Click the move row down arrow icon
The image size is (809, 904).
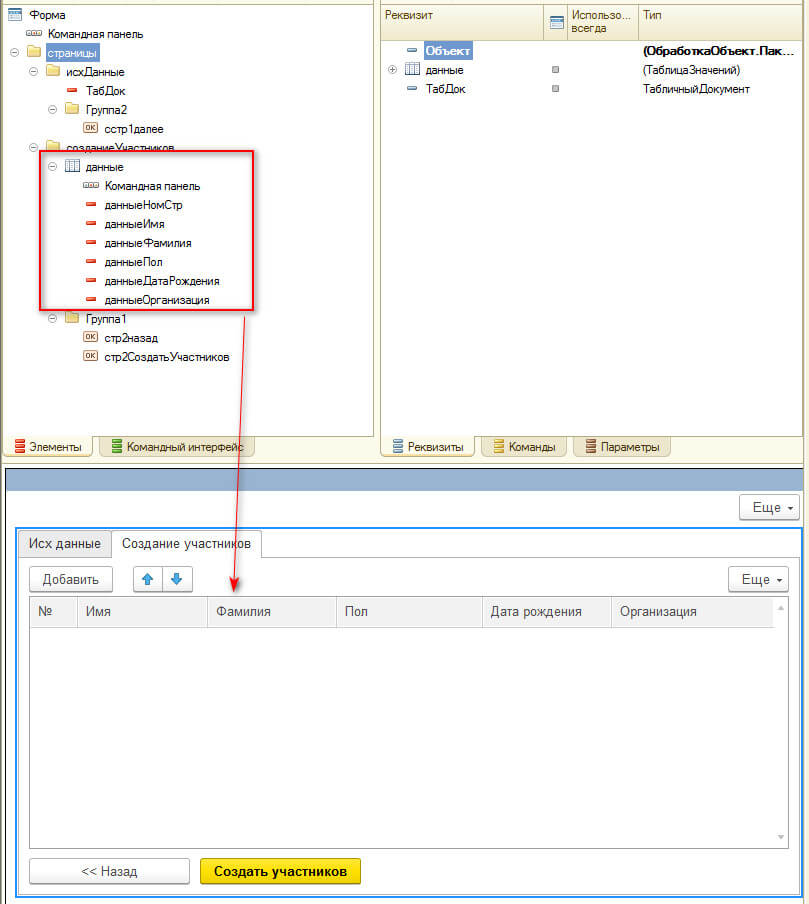click(176, 579)
